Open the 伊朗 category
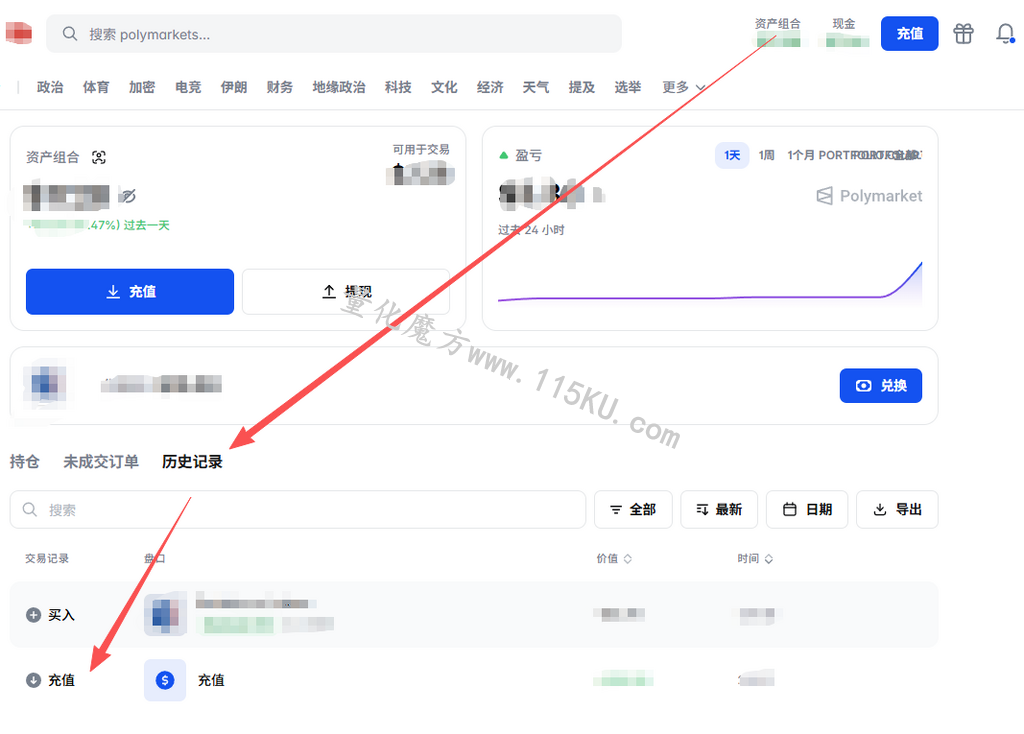The height and width of the screenshot is (734, 1024). tap(234, 88)
